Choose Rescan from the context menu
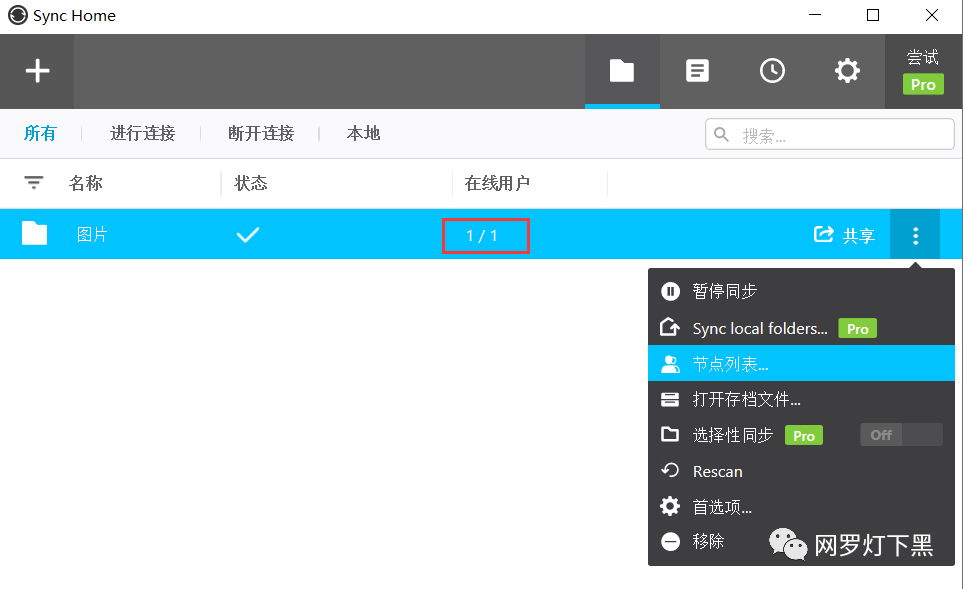 pyautogui.click(x=802, y=471)
